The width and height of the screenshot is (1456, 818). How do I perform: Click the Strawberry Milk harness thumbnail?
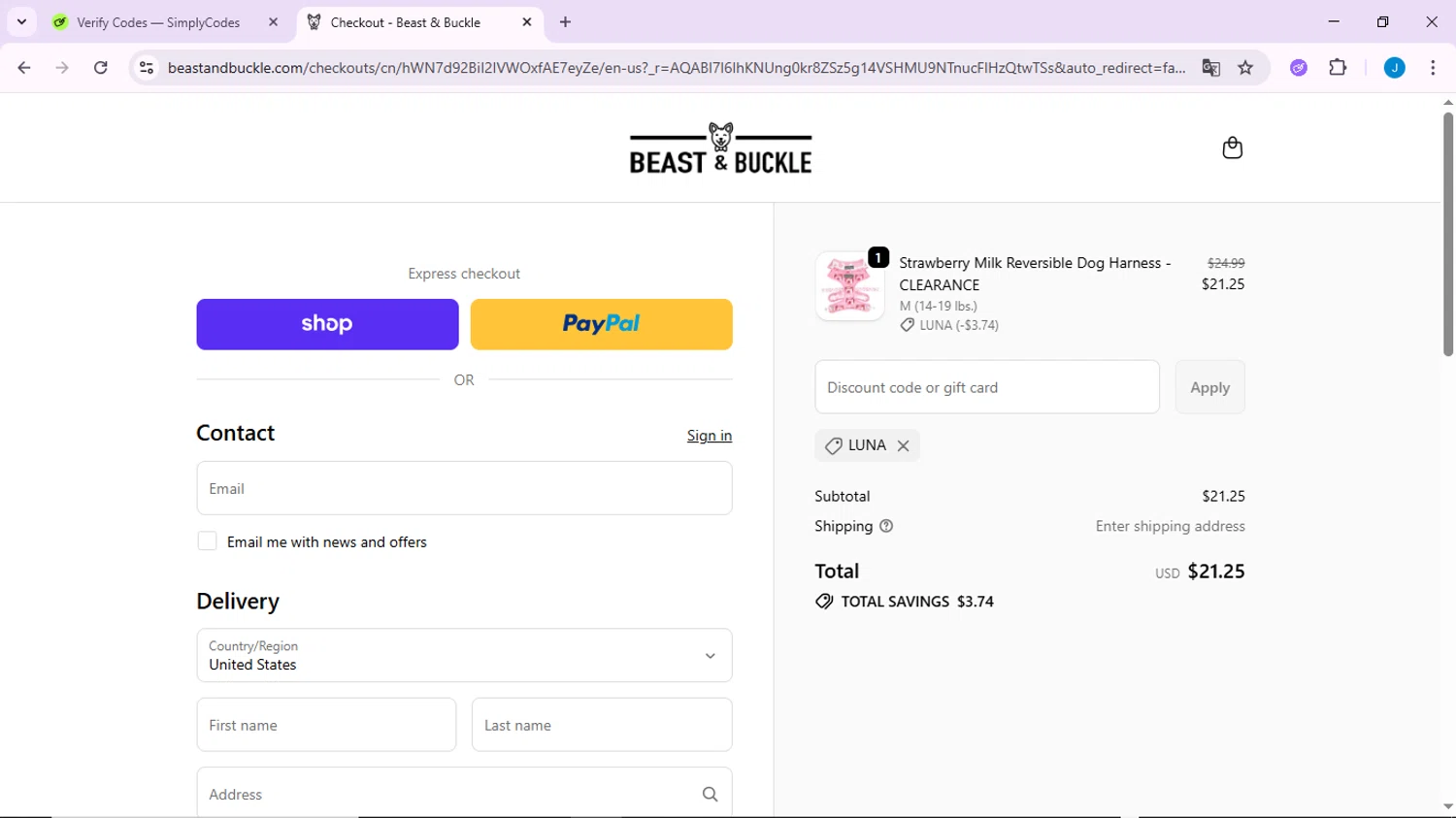coord(849,286)
